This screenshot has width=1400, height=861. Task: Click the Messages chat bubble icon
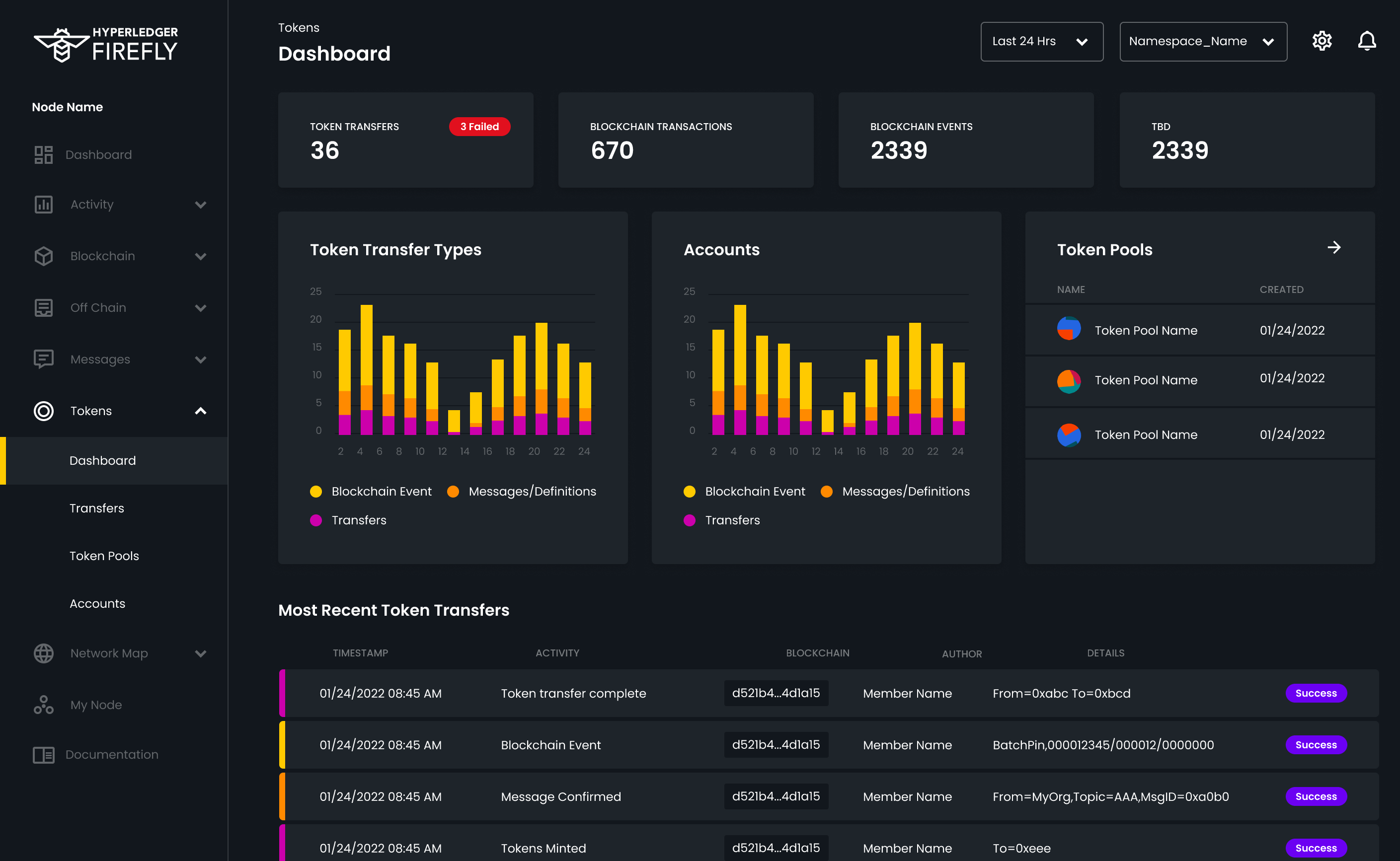click(x=43, y=359)
